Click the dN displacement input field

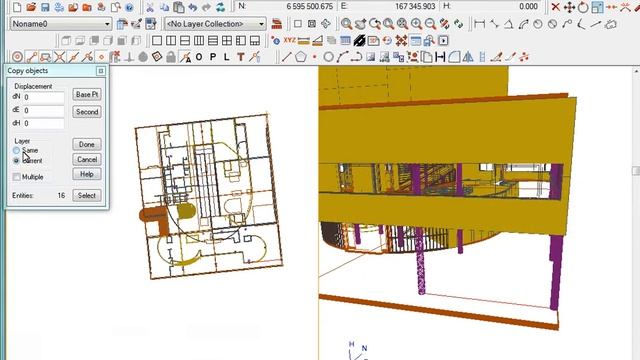[x=43, y=98]
